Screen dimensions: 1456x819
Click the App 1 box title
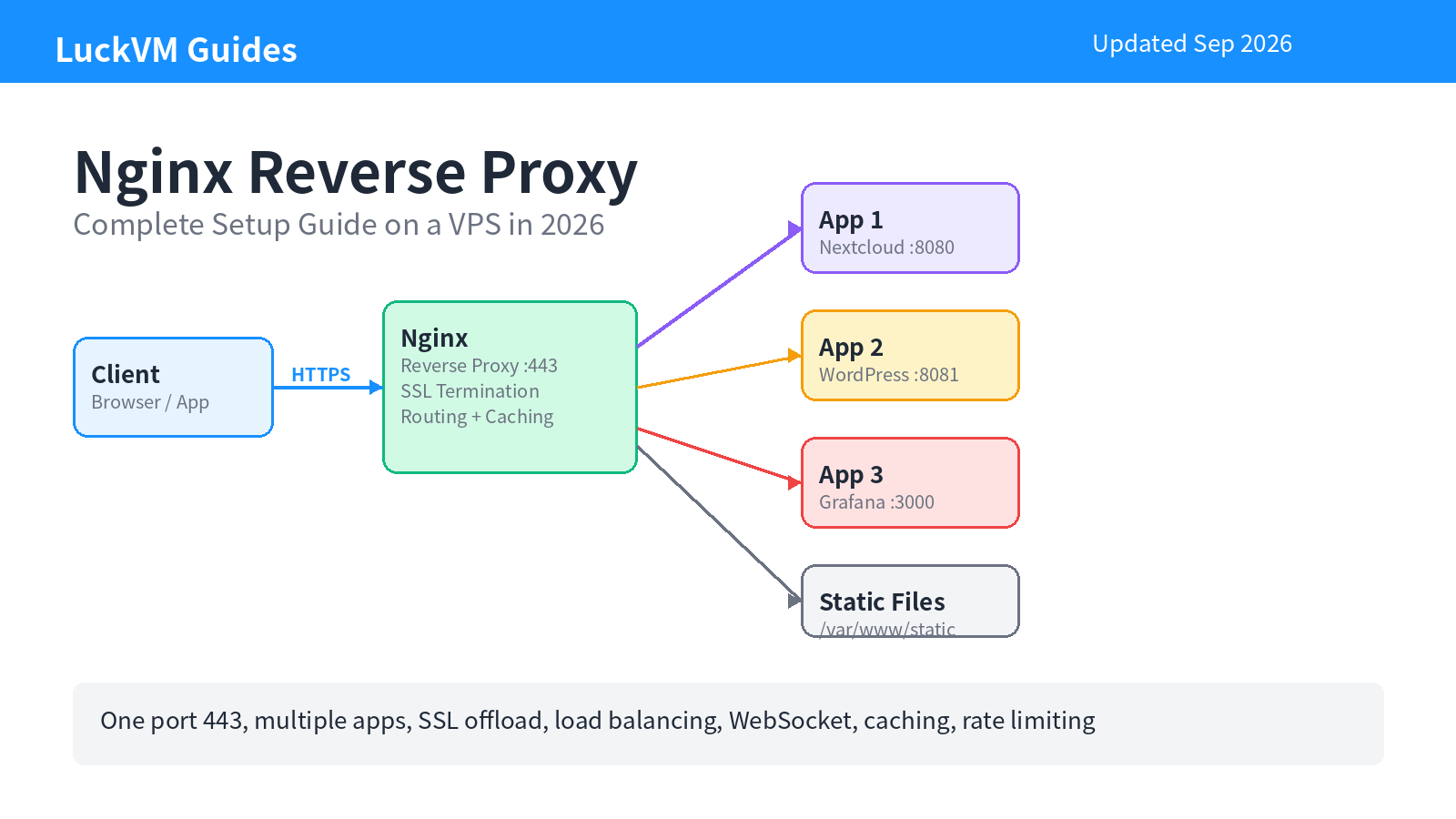coord(851,220)
